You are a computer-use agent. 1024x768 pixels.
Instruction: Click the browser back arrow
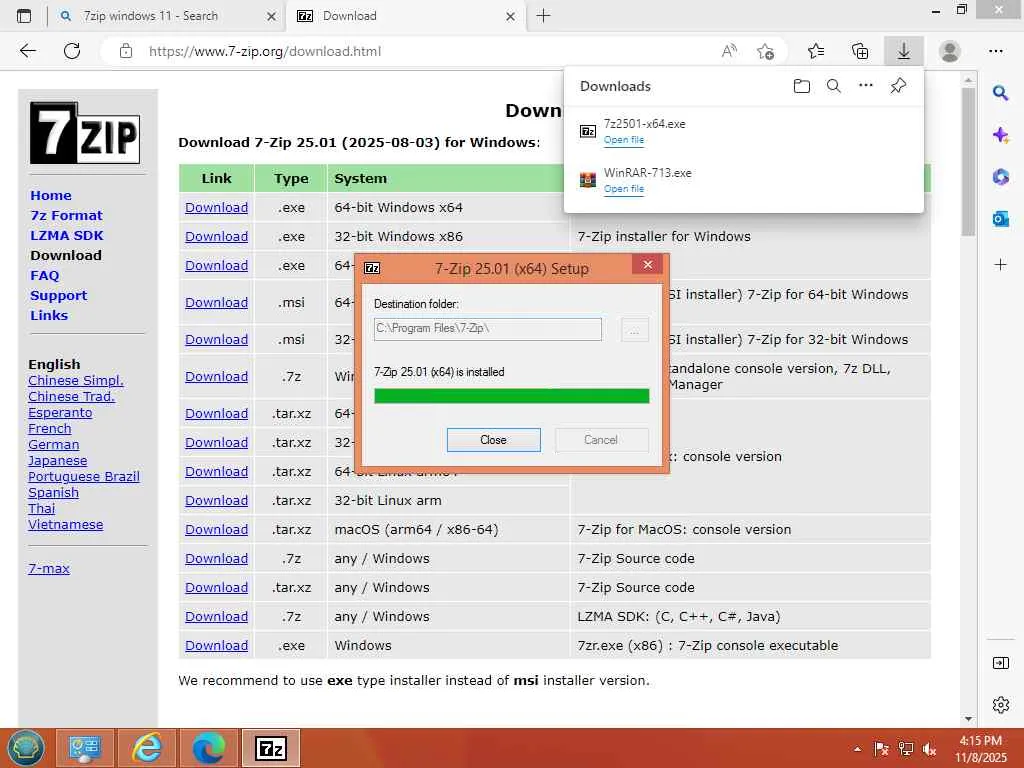click(x=27, y=51)
